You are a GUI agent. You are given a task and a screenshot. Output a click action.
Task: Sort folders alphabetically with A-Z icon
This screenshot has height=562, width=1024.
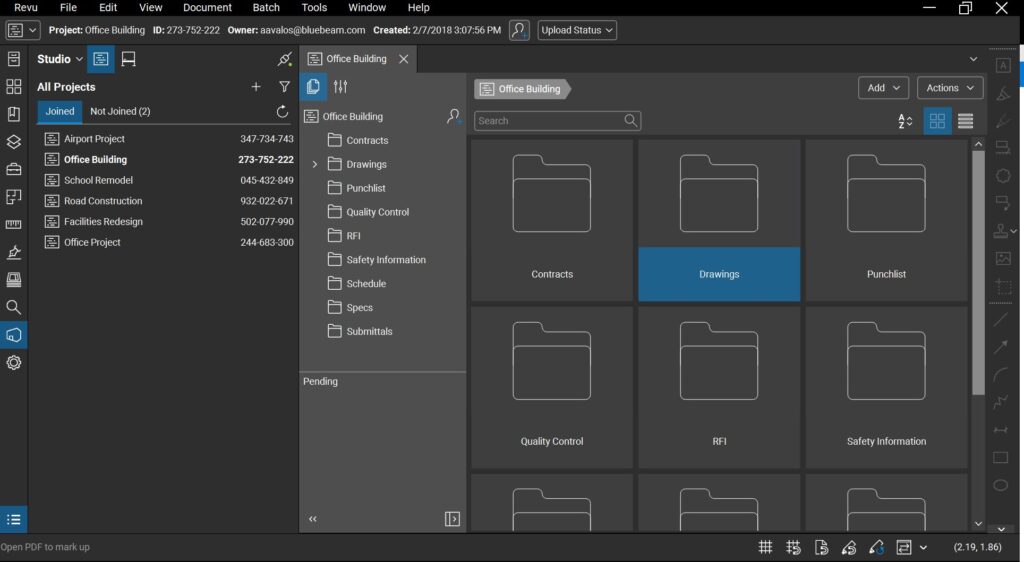click(x=905, y=121)
